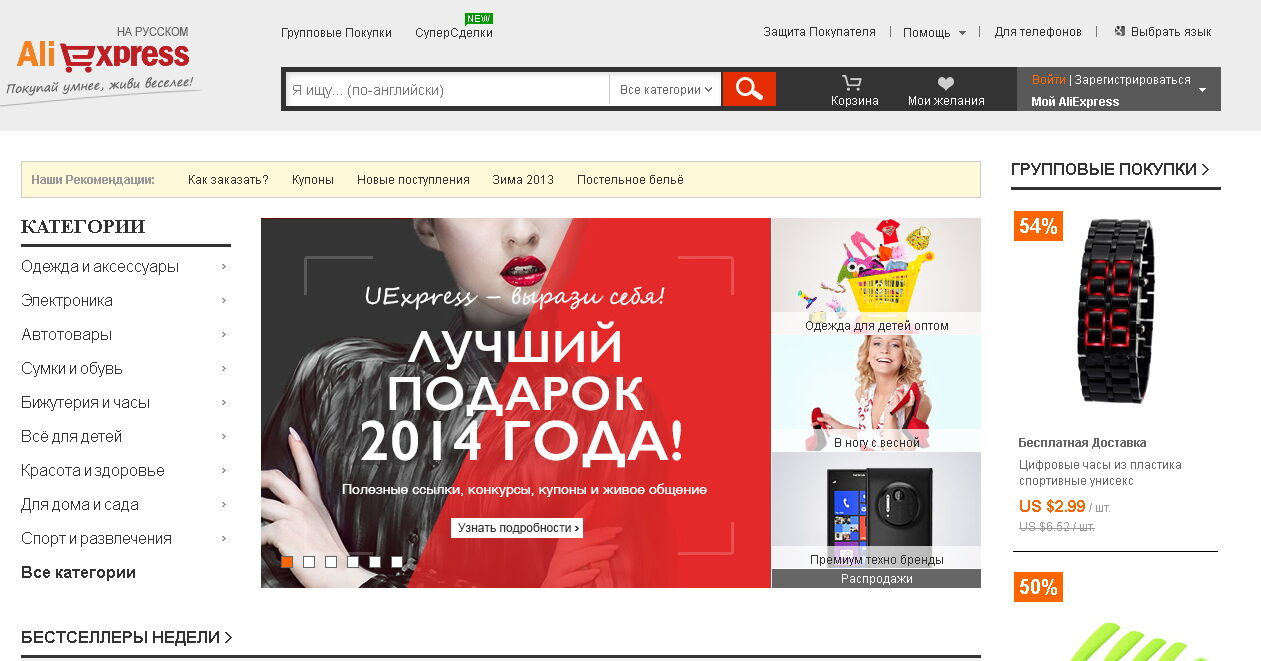1261x661 pixels.
Task: Click the orange magnifier search button
Action: click(x=749, y=89)
